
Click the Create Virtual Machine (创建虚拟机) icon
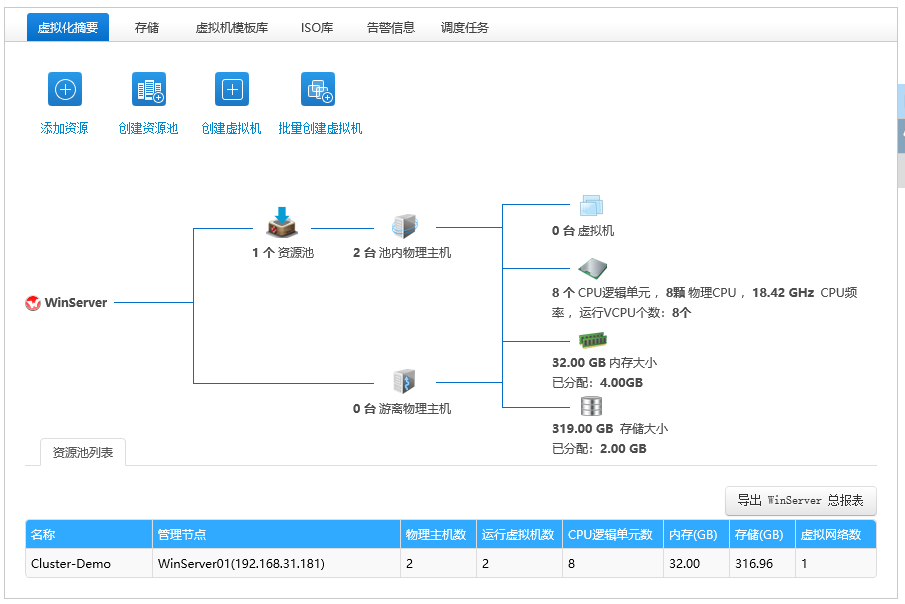(x=232, y=90)
